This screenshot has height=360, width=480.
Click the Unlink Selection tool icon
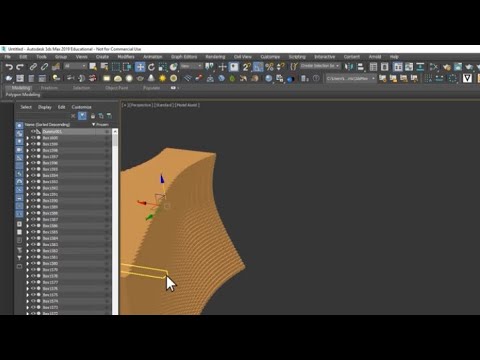click(x=44, y=67)
